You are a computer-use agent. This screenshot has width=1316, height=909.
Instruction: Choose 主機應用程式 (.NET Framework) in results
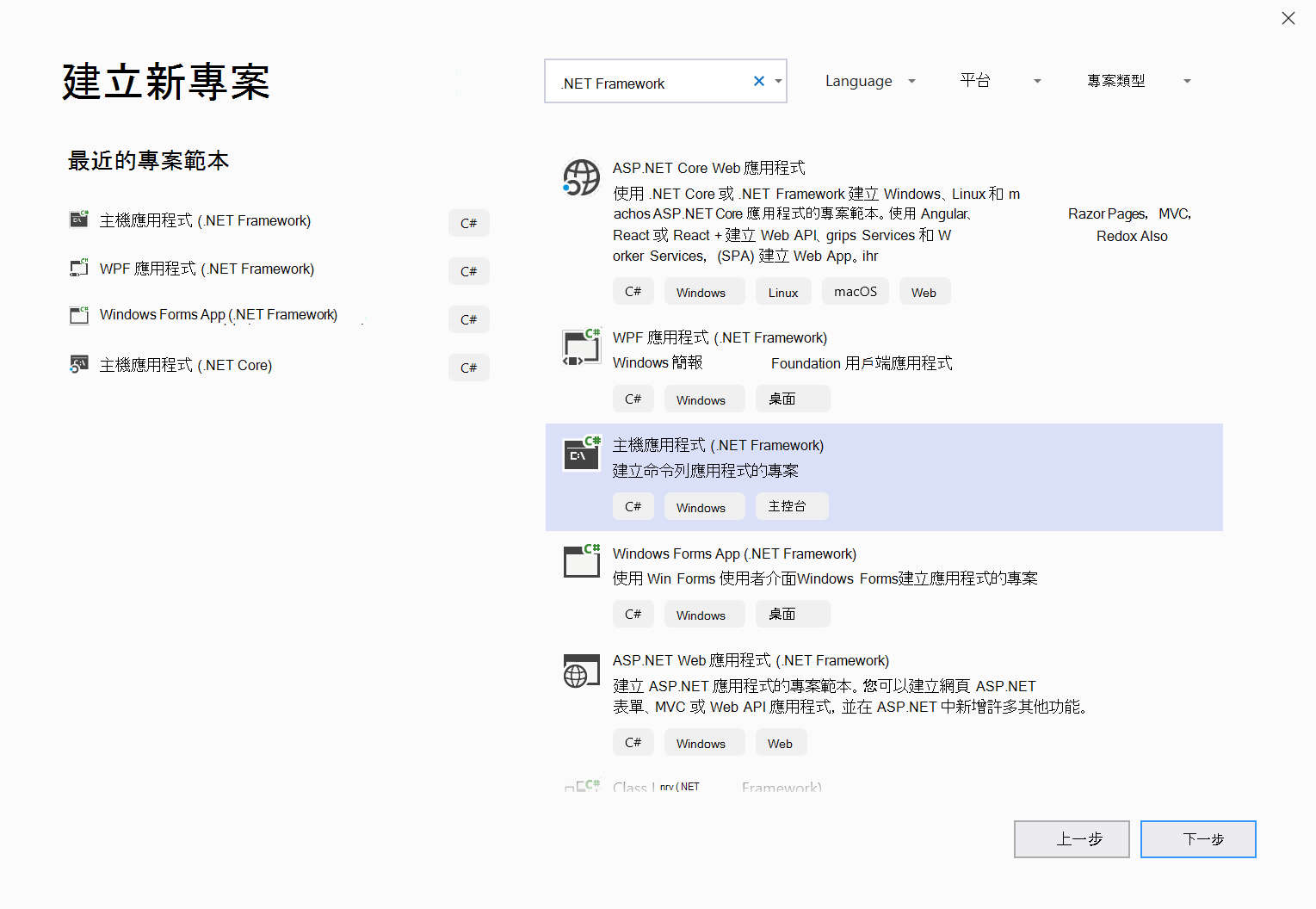coord(719,445)
